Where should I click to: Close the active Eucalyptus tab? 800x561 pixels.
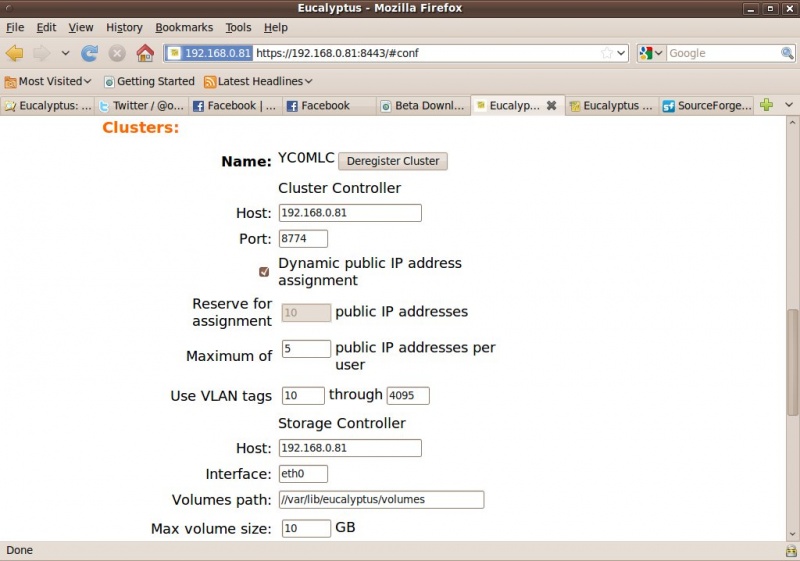click(551, 105)
